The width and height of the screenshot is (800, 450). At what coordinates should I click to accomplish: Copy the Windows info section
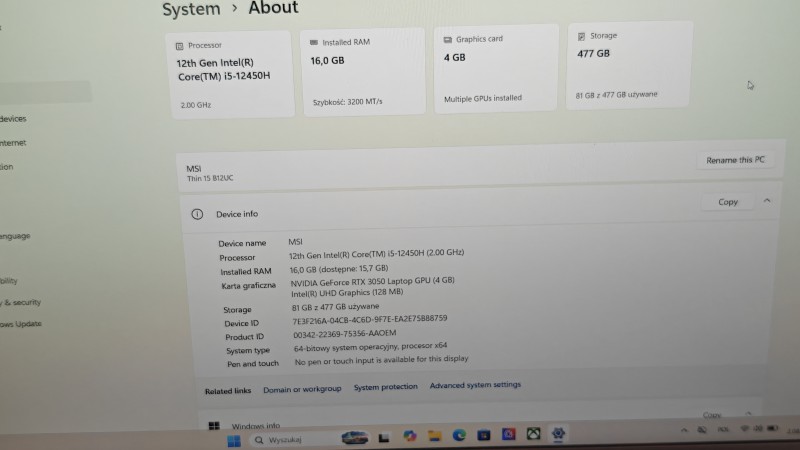(712, 415)
